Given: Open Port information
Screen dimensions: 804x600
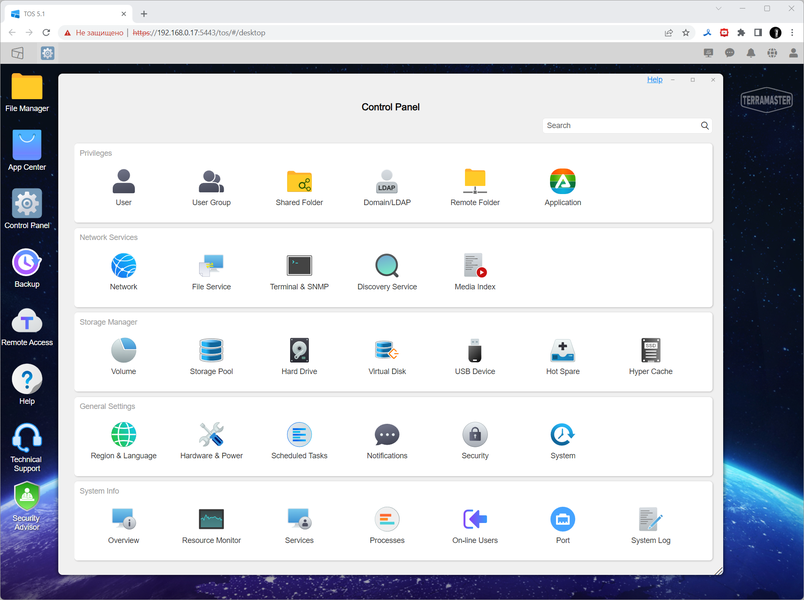Looking at the screenshot, I should pos(562,525).
